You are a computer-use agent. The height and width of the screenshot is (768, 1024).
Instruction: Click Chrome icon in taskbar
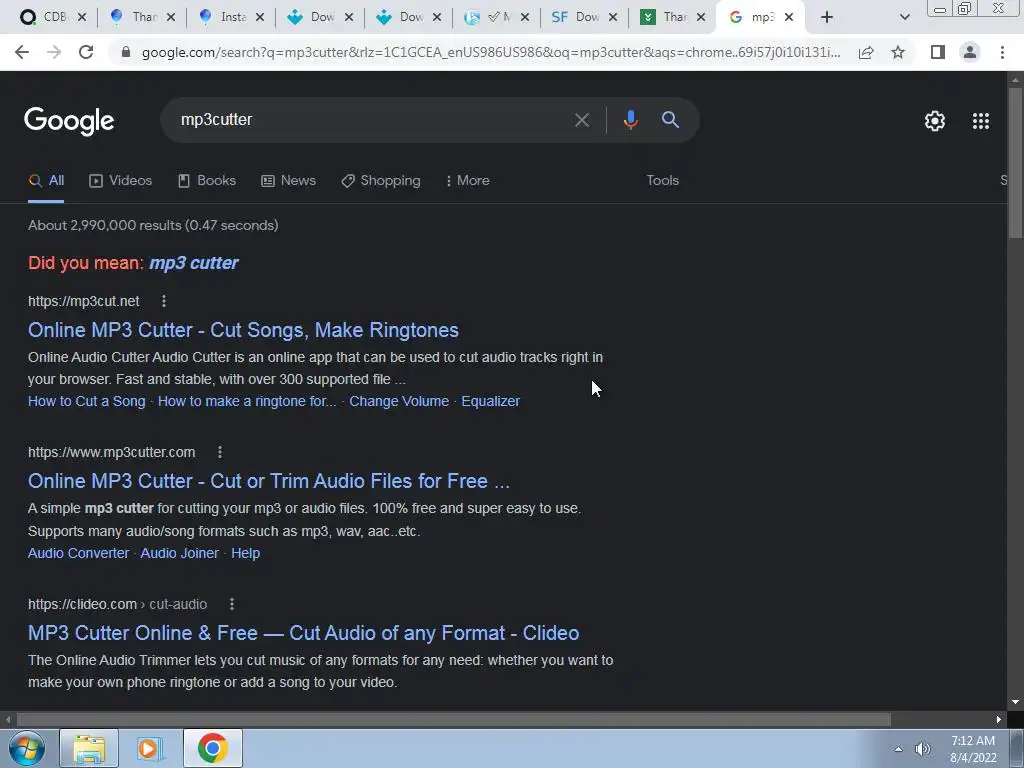pyautogui.click(x=213, y=748)
